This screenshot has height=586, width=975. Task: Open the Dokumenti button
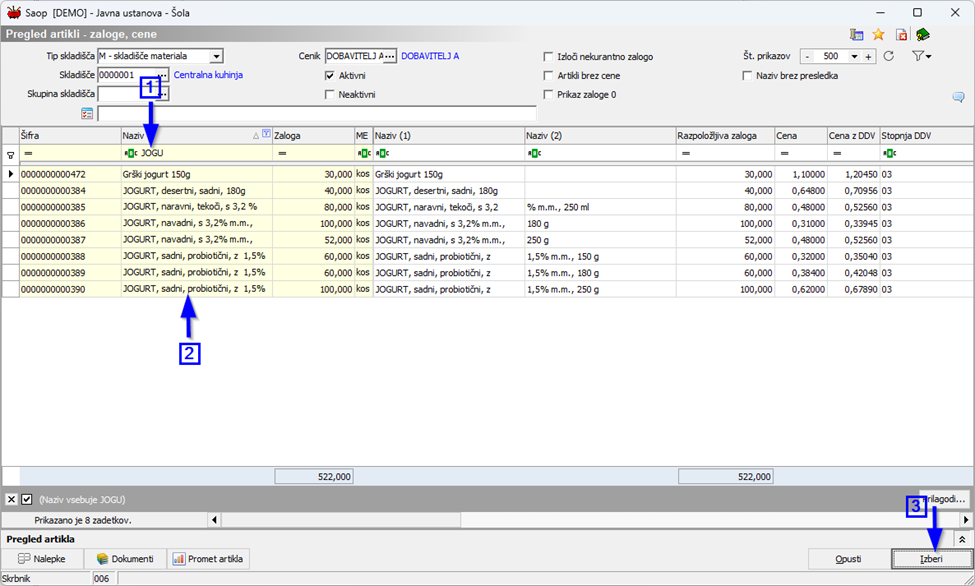click(125, 559)
